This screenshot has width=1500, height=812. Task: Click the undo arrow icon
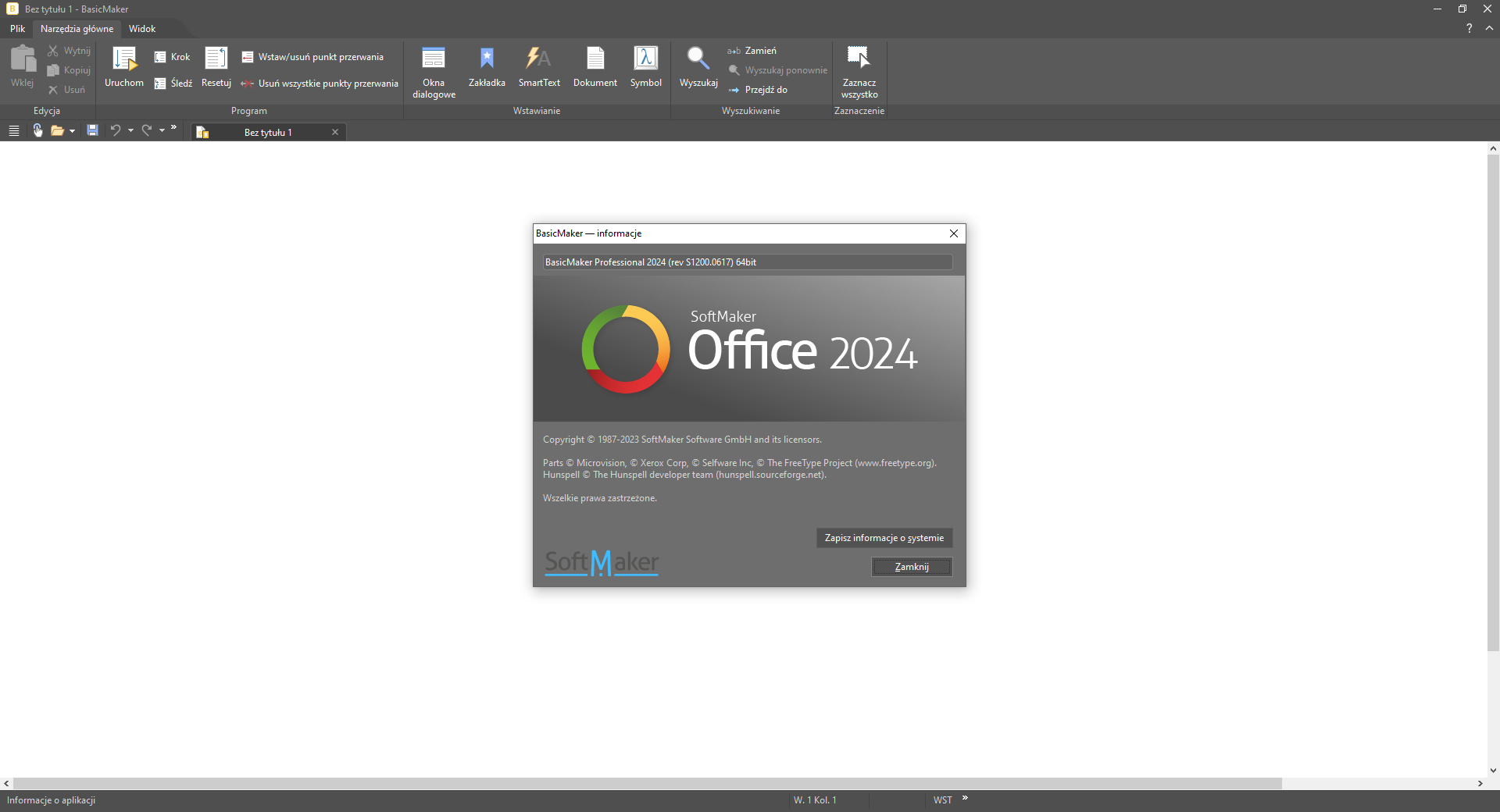point(116,131)
